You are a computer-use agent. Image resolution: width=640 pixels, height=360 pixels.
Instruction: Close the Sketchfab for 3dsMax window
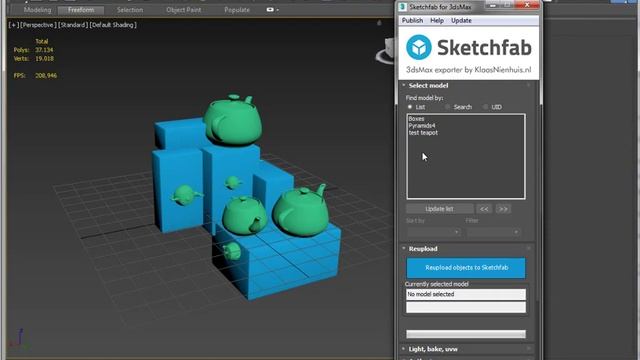(527, 5)
